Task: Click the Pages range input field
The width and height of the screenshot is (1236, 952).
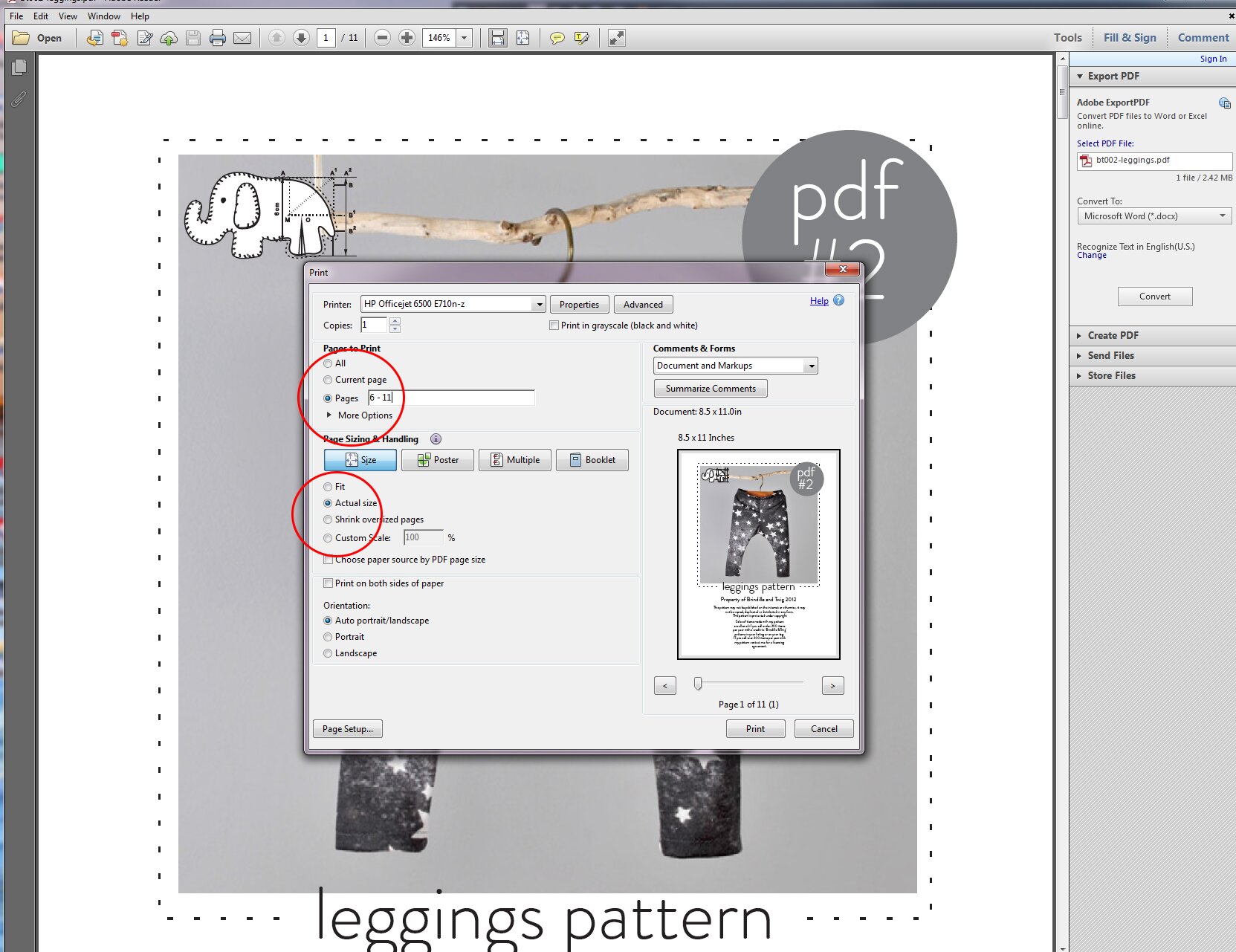Action: (451, 398)
